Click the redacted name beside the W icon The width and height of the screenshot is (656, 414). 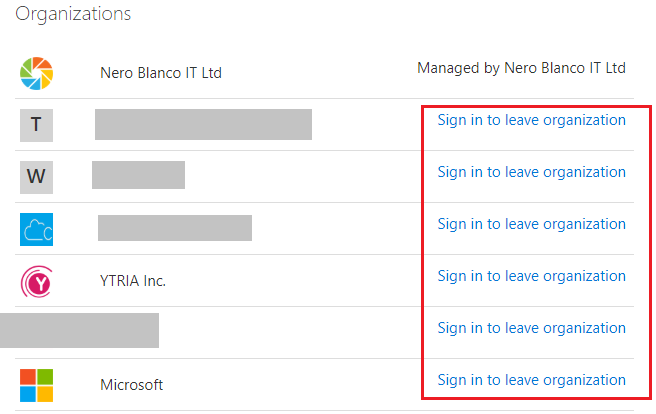coord(138,175)
